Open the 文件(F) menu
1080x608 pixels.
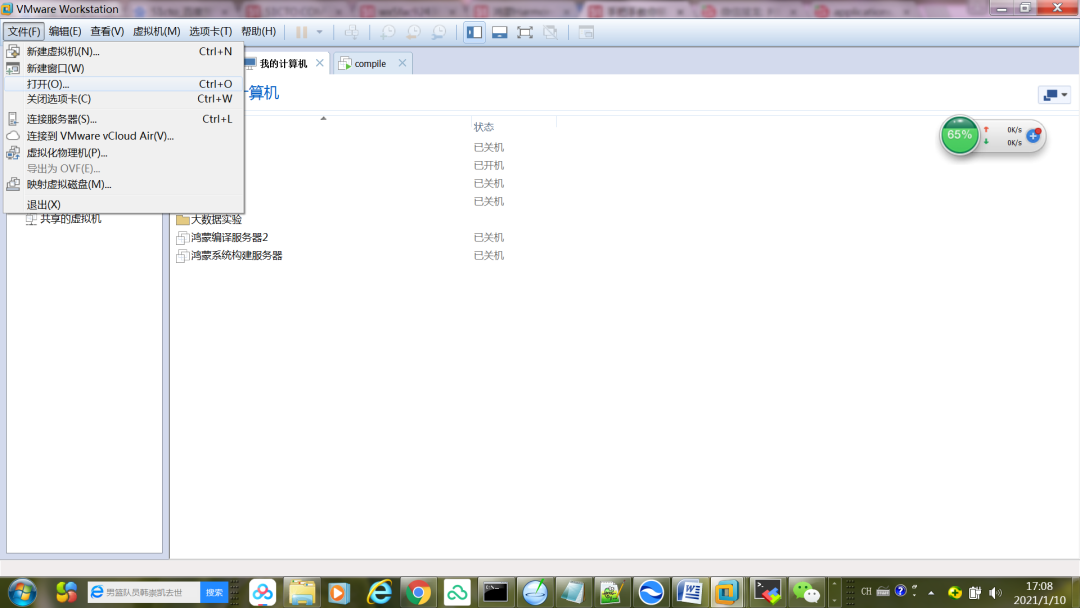click(24, 32)
